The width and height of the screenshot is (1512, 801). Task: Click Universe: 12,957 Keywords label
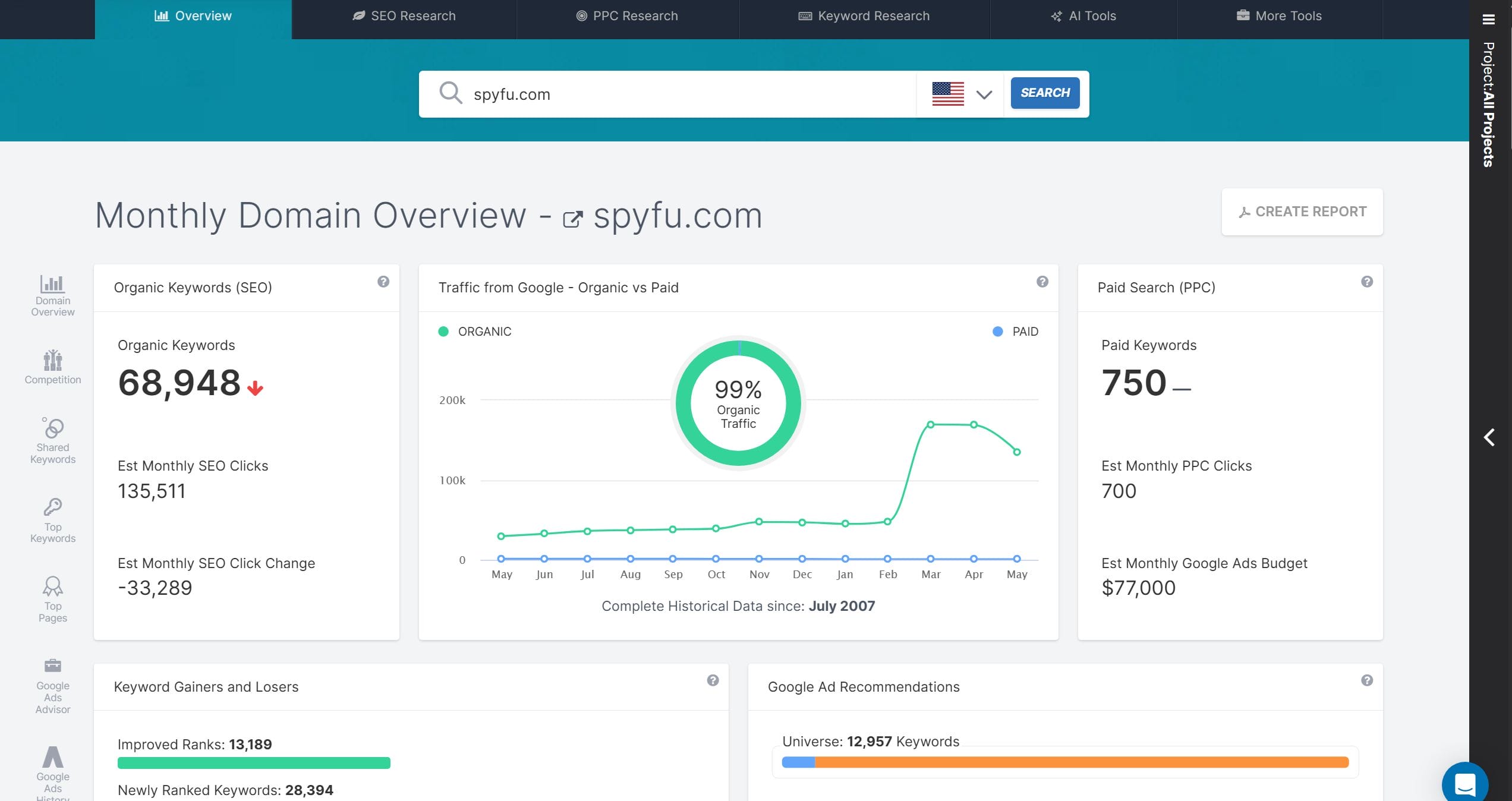pyautogui.click(x=871, y=742)
